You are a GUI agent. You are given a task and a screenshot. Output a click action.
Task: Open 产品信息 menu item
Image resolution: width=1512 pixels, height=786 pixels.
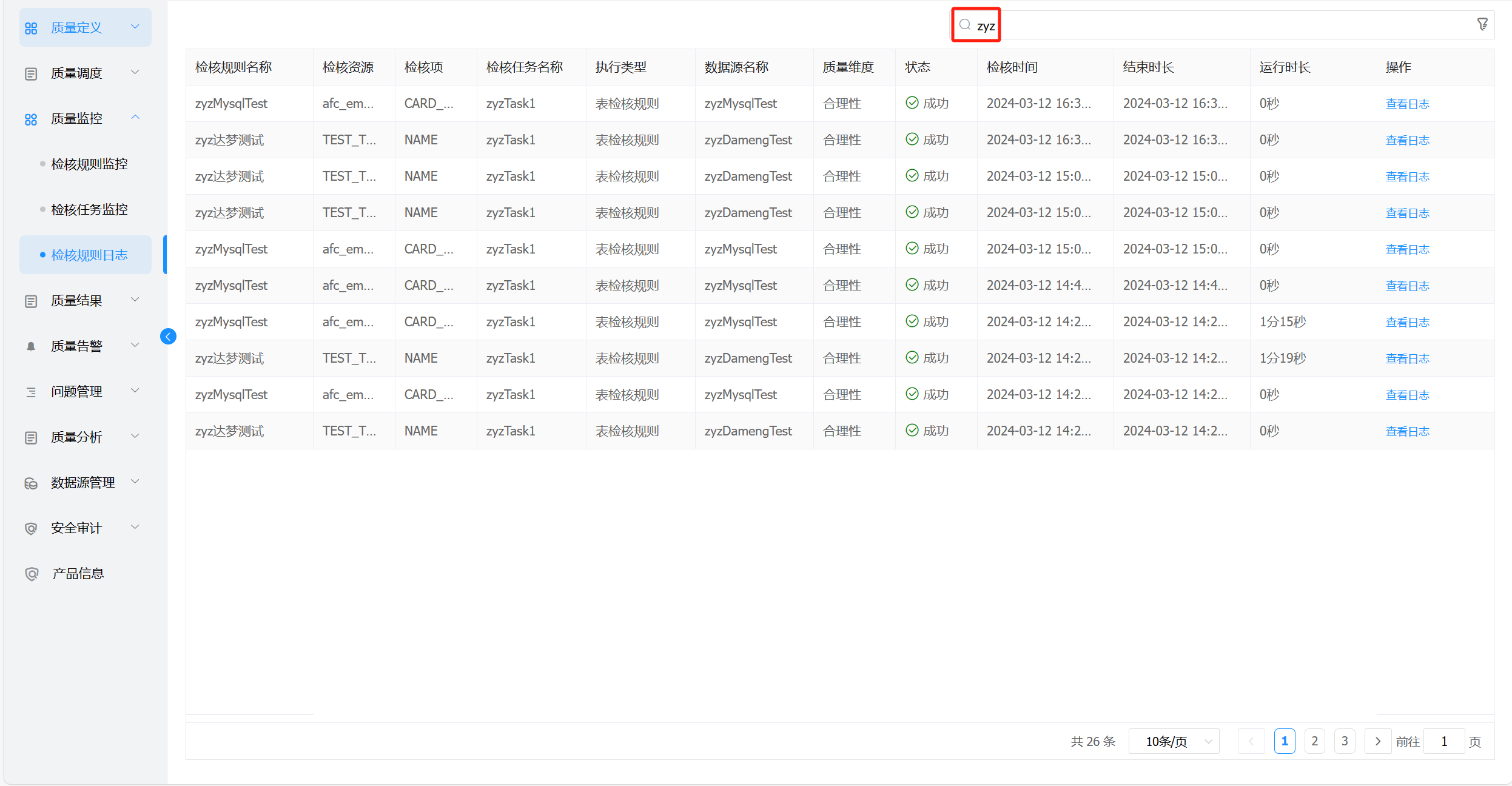click(x=78, y=574)
